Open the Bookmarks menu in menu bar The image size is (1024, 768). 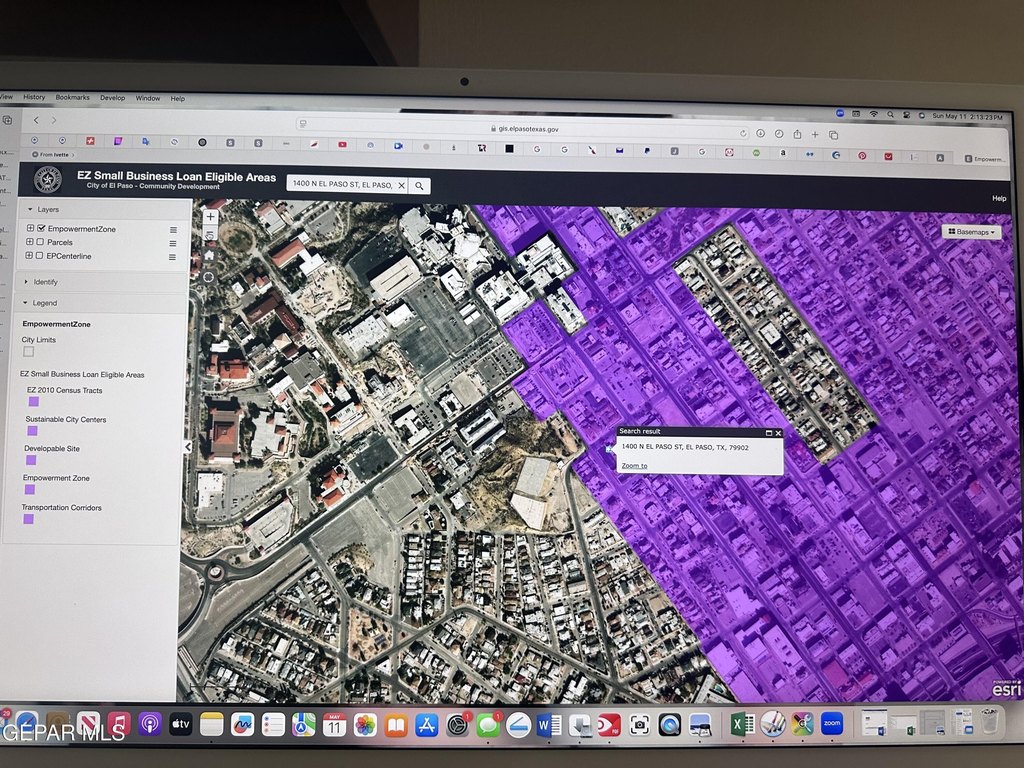[x=72, y=97]
